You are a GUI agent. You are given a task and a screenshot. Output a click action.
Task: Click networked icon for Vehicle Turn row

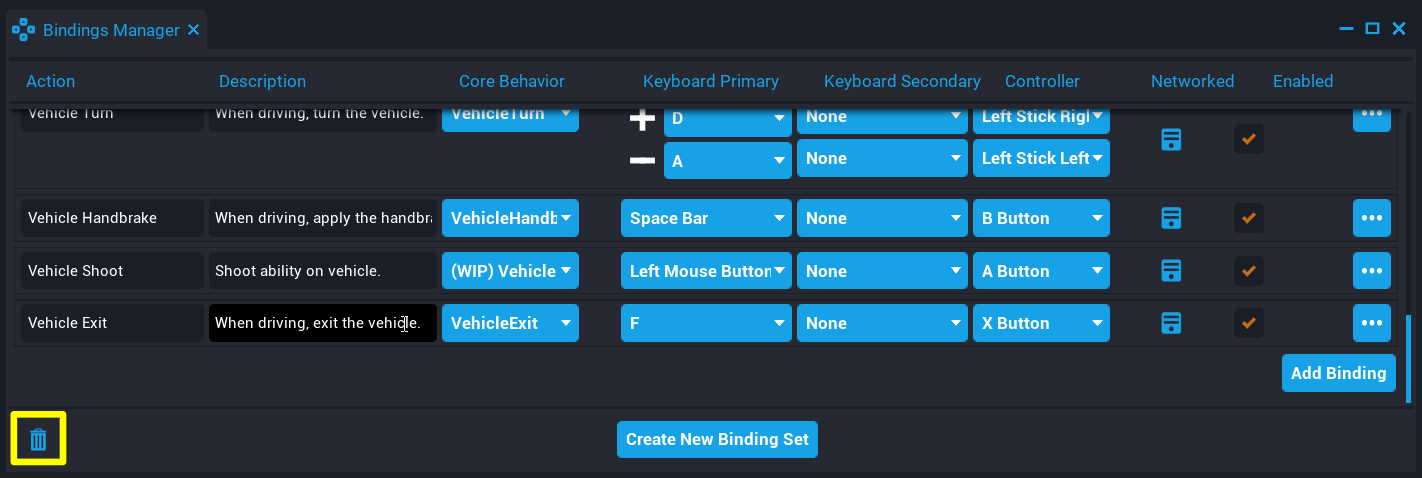pyautogui.click(x=1171, y=139)
